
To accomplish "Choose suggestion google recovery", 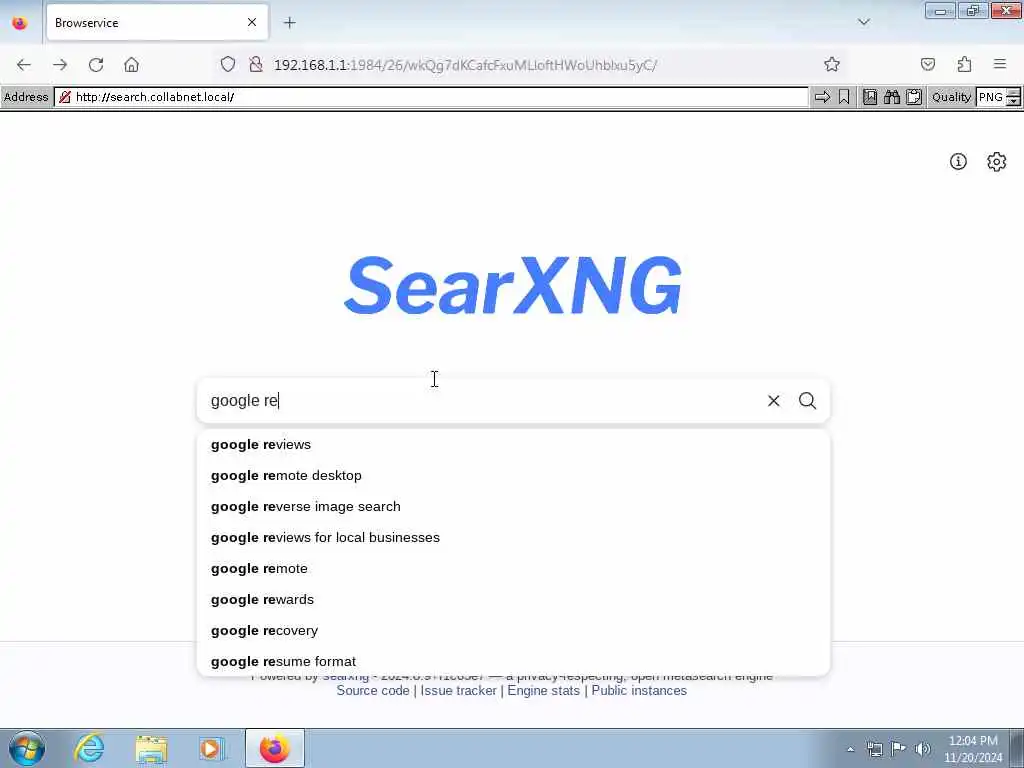I will 513,631.
